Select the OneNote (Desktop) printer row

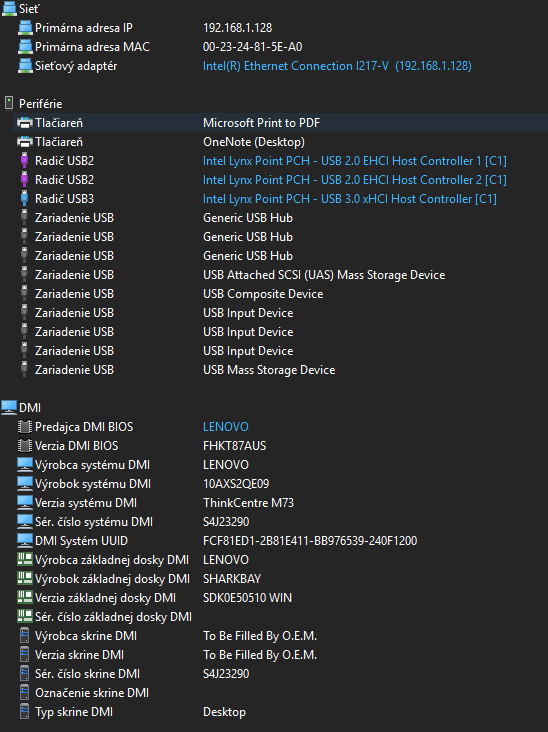point(274,142)
